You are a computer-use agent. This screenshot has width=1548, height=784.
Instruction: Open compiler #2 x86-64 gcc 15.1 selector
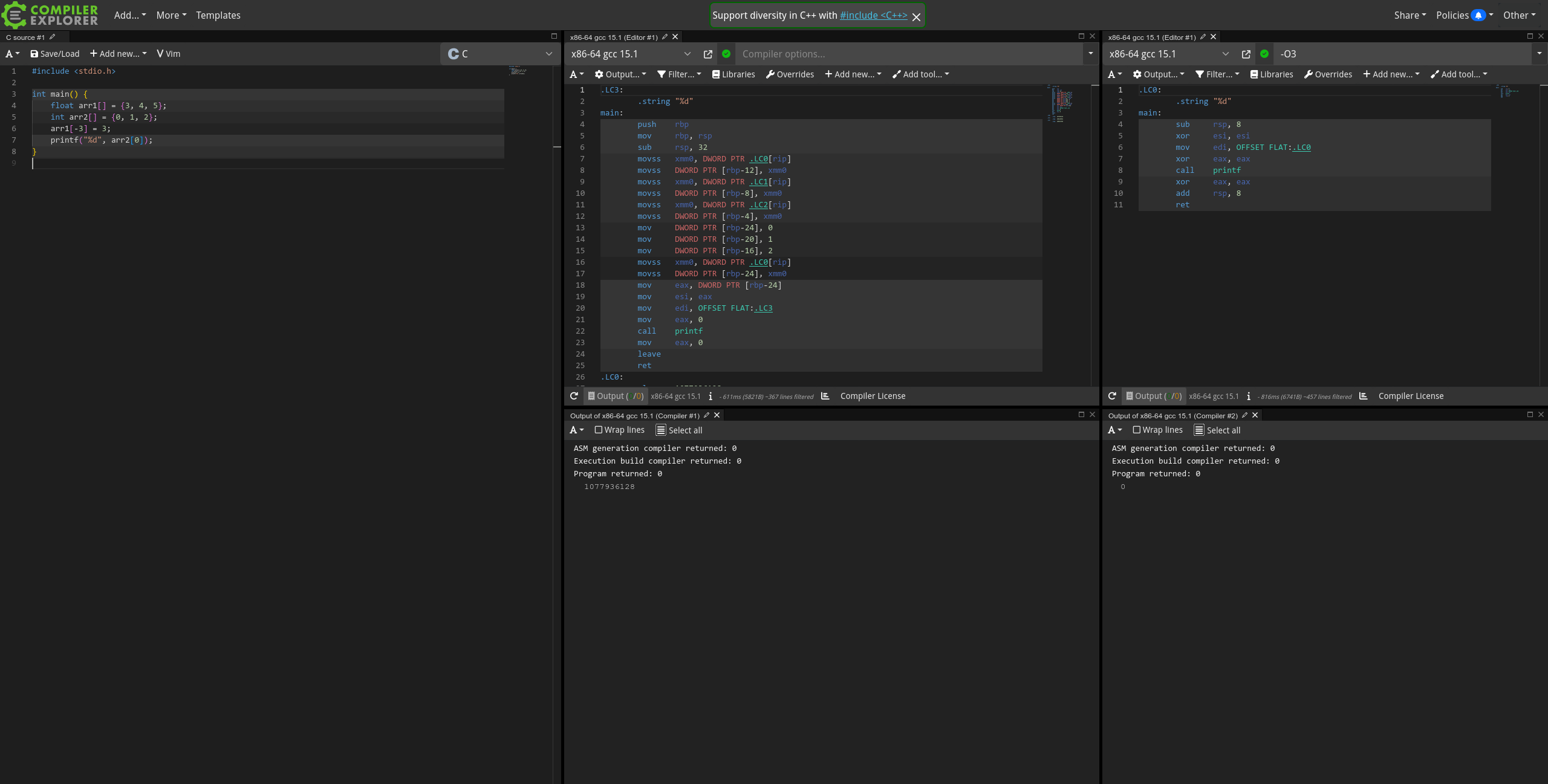(1168, 54)
